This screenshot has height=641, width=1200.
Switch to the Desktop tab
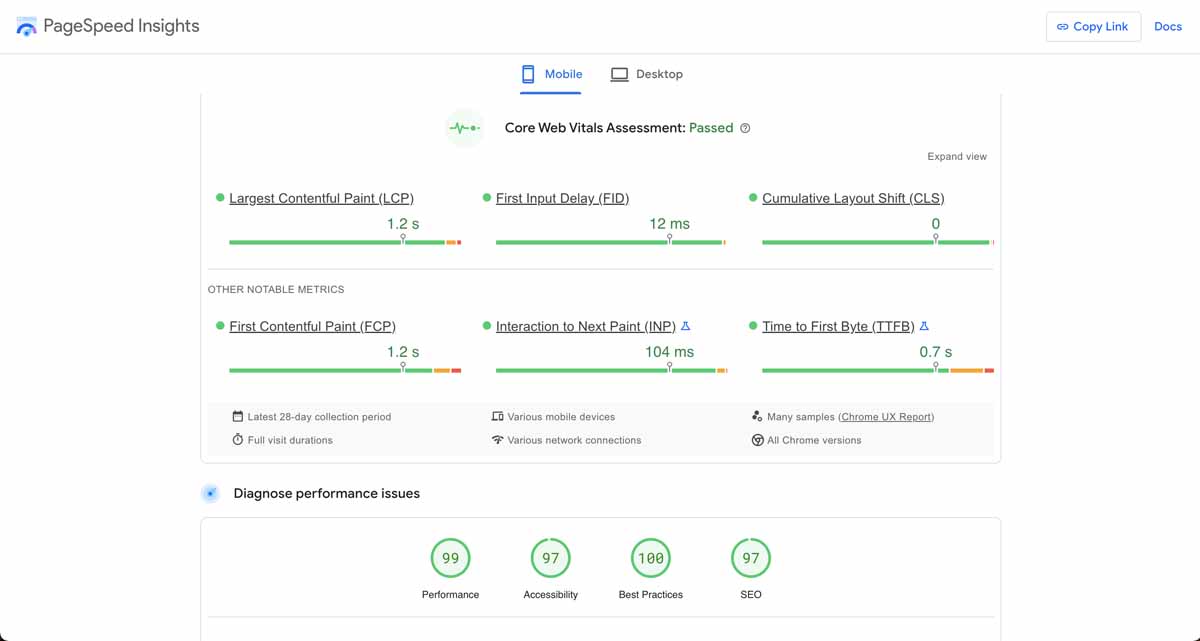(x=647, y=73)
